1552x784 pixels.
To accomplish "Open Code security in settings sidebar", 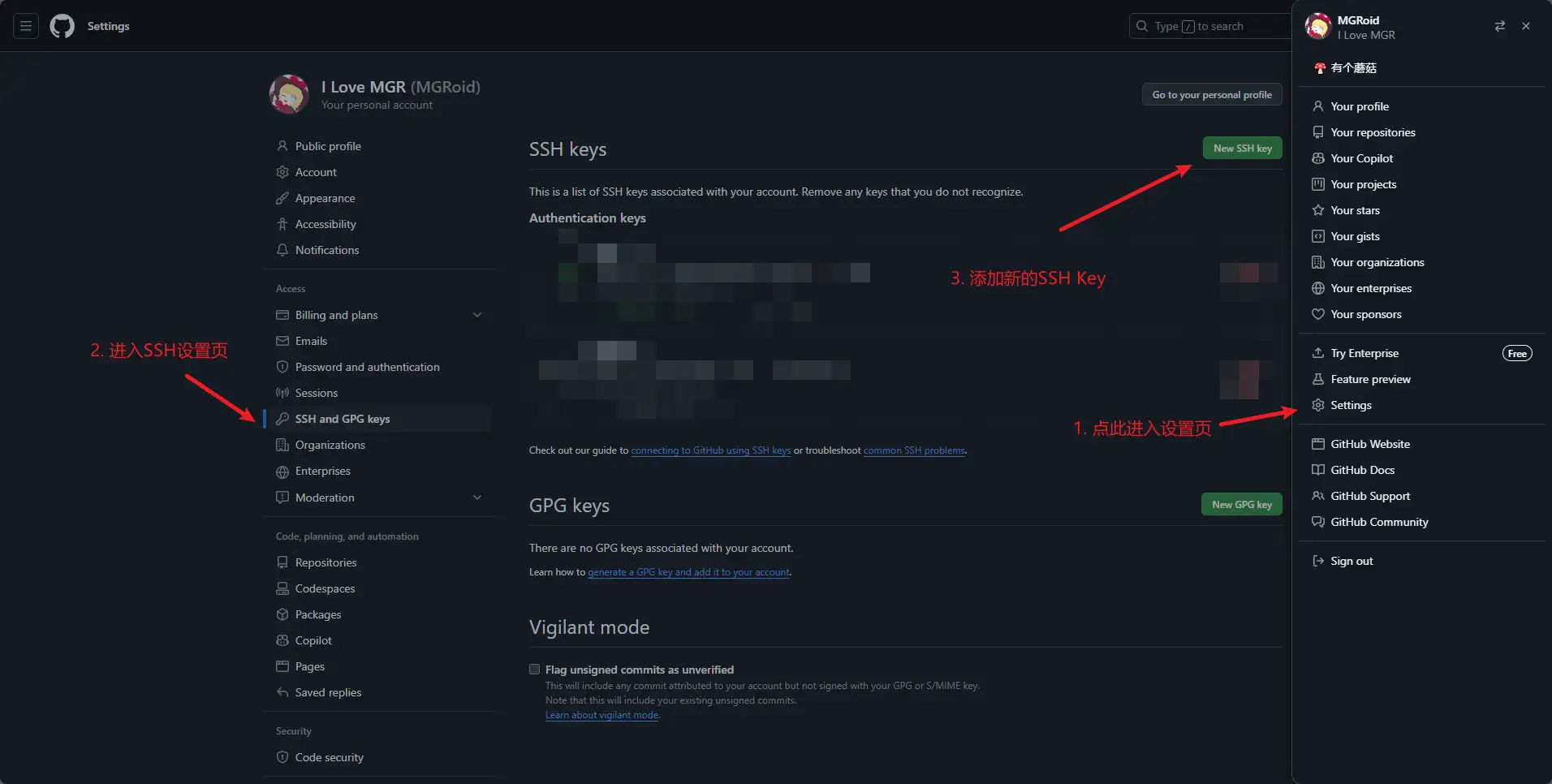I will click(380, 757).
